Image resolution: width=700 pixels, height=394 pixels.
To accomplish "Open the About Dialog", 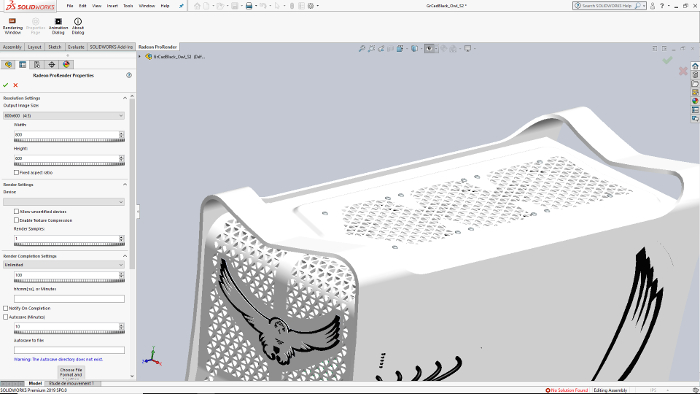I will [78, 26].
